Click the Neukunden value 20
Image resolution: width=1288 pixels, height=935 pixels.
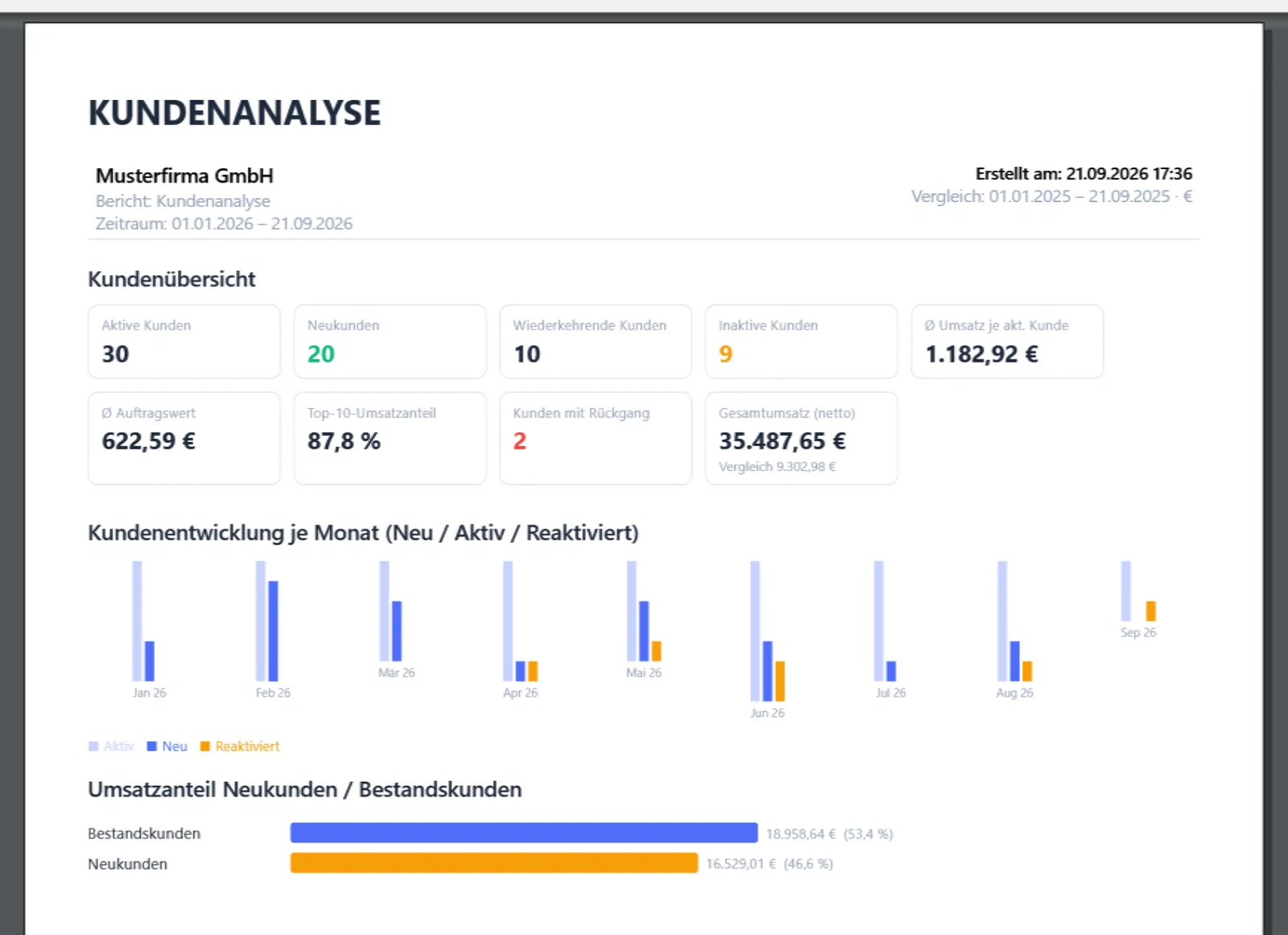pos(321,354)
